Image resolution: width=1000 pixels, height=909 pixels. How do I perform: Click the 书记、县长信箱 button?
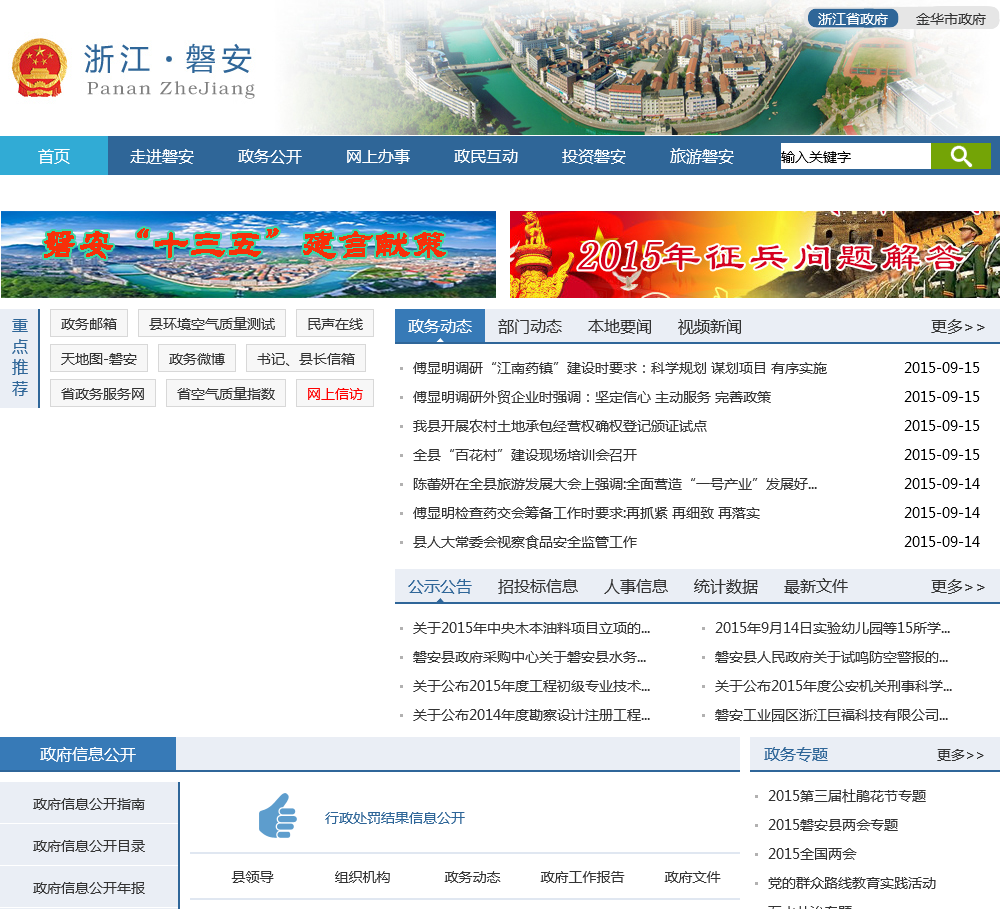306,358
